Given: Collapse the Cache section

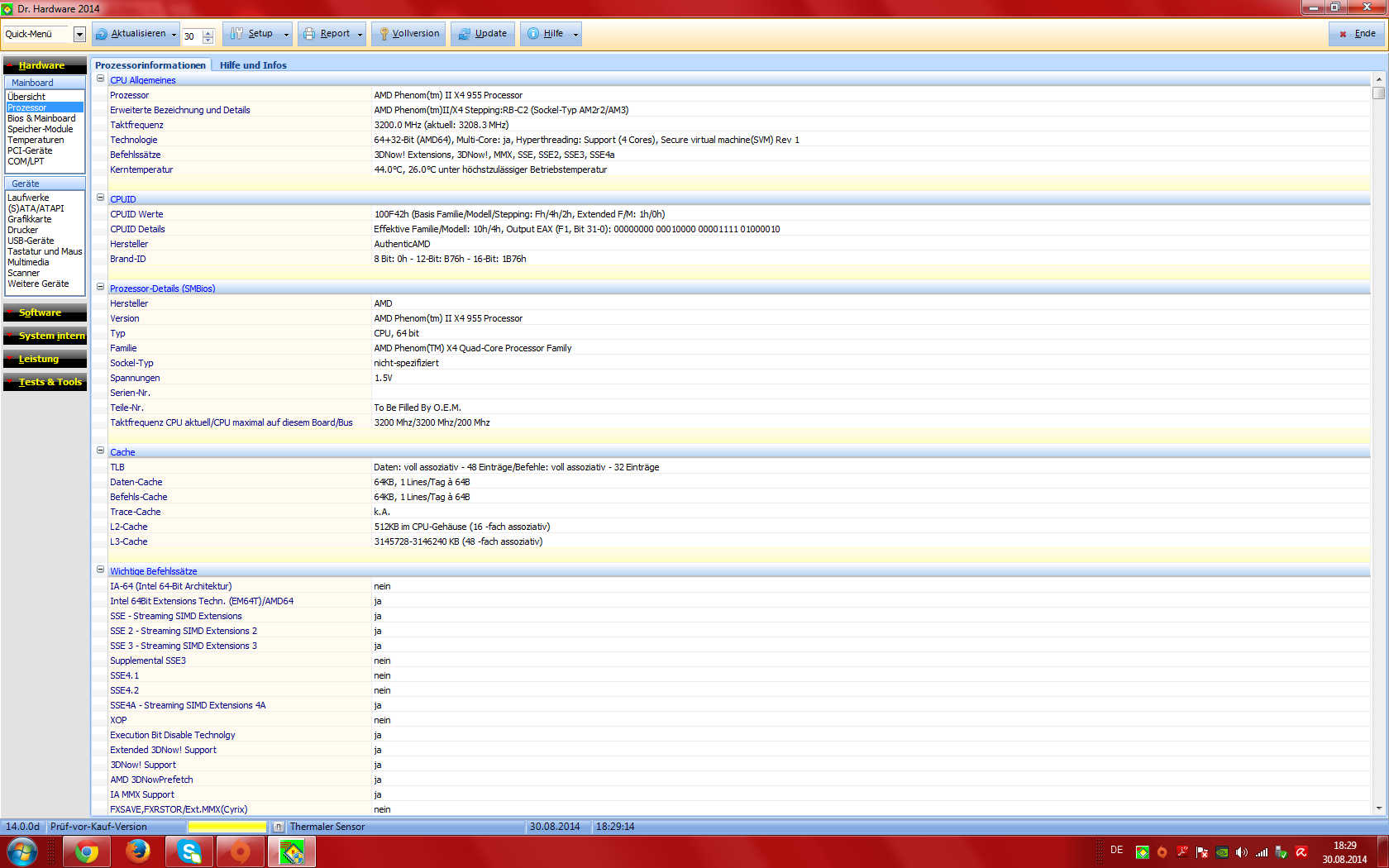Looking at the screenshot, I should point(101,451).
